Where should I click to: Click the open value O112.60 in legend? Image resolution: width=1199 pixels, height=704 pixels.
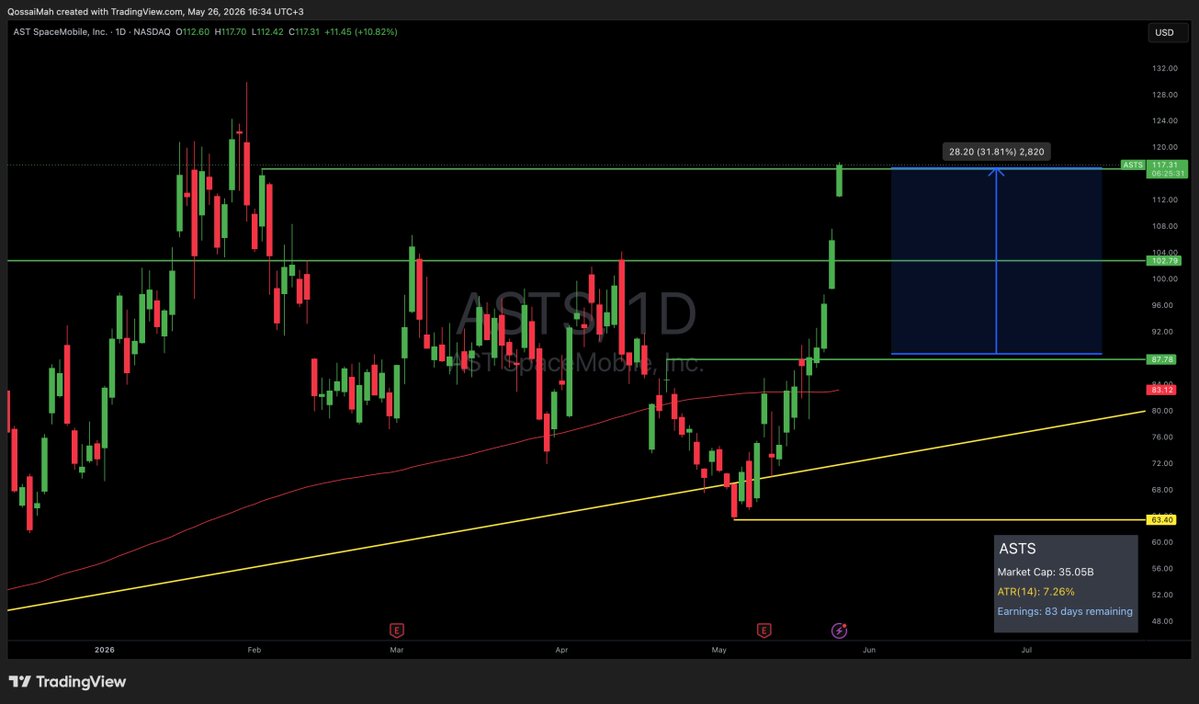pyautogui.click(x=192, y=32)
